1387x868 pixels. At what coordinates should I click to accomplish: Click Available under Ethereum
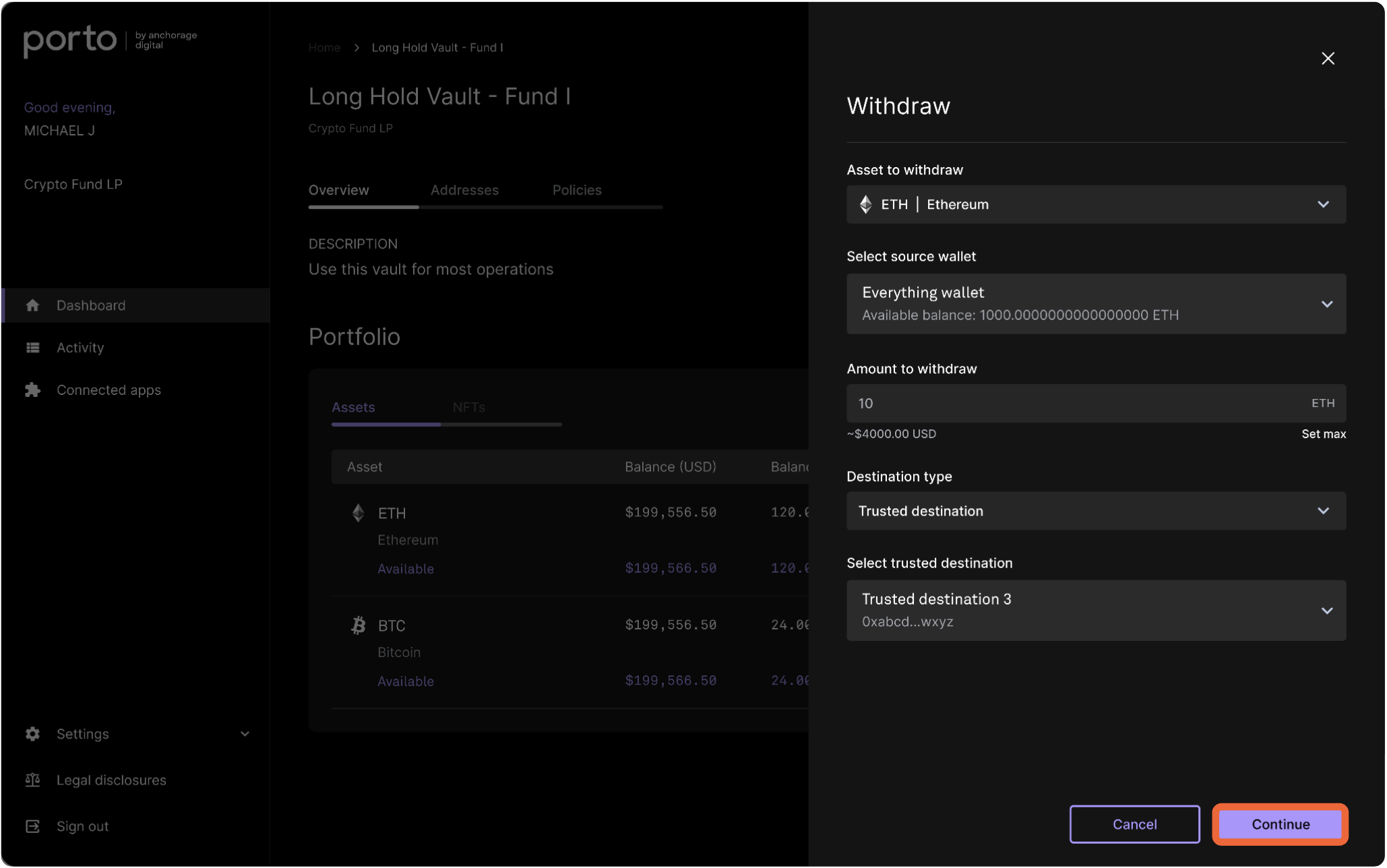click(x=405, y=569)
